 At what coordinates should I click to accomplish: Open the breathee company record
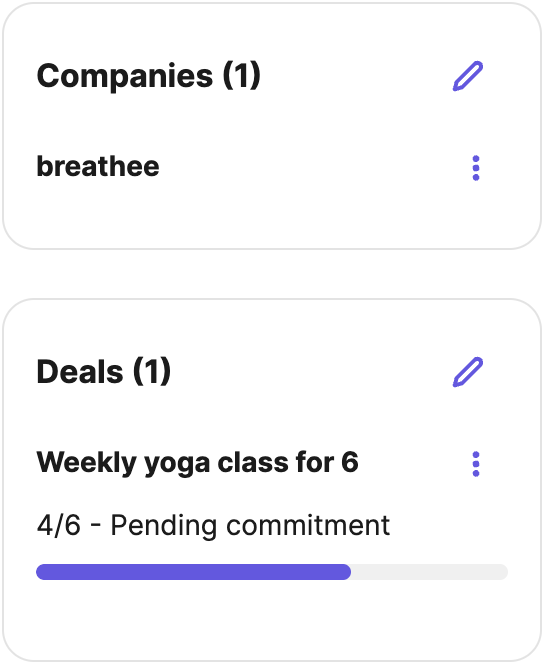[x=98, y=166]
